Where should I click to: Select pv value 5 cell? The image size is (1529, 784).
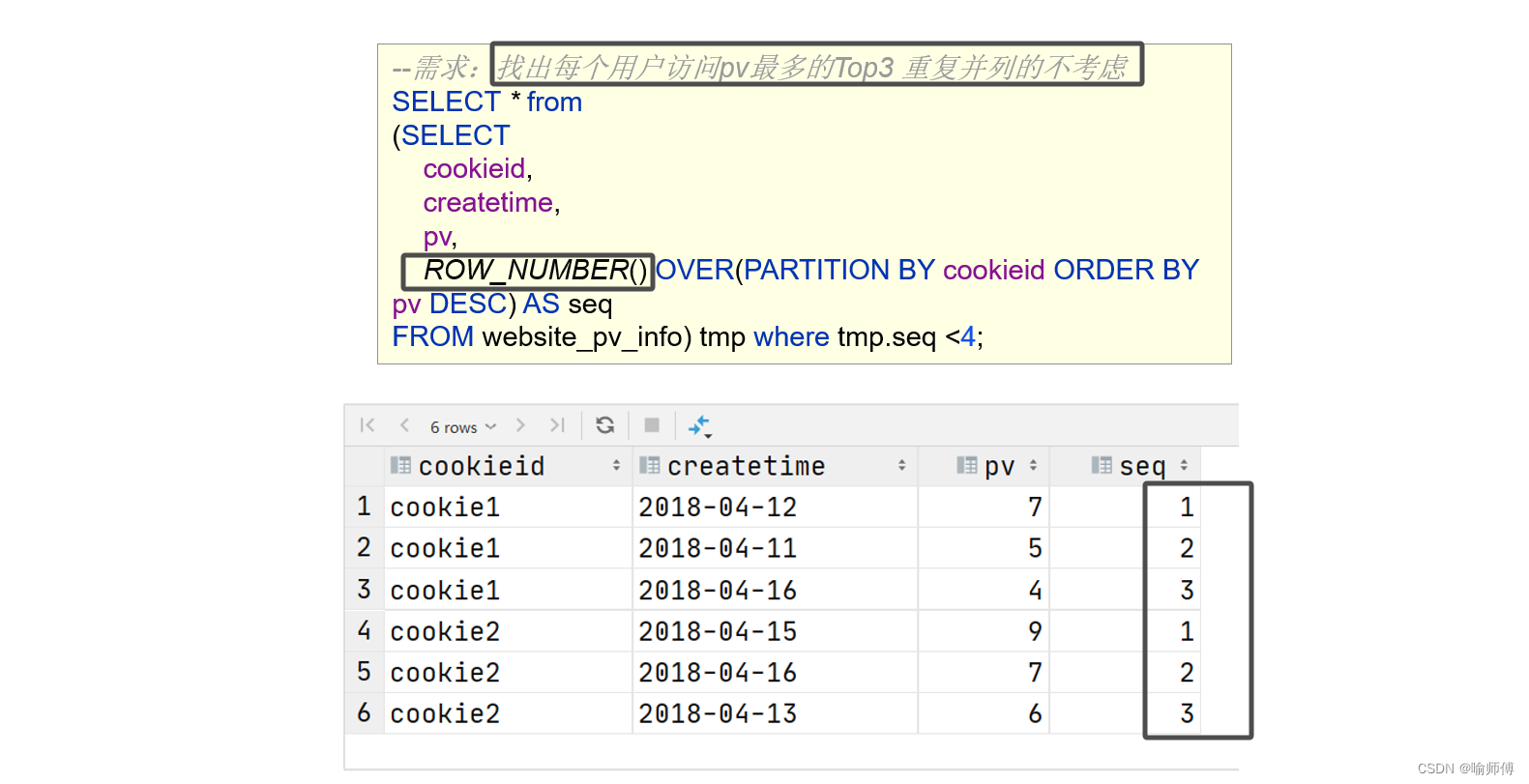point(984,548)
